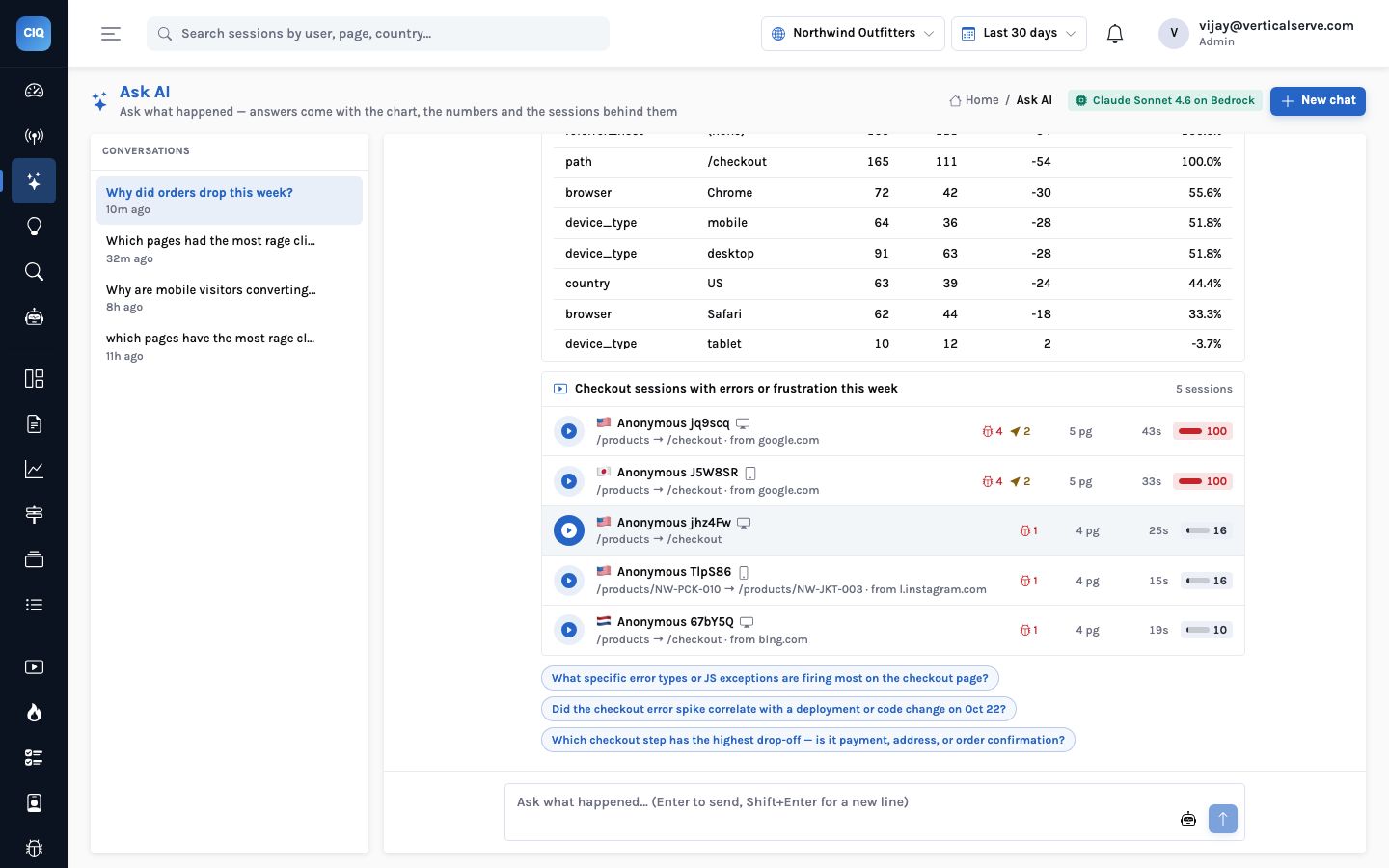Viewport: 1389px width, 868px height.
Task: Open conversation 'Why are mobile visitors converting…'
Action: [x=230, y=297]
